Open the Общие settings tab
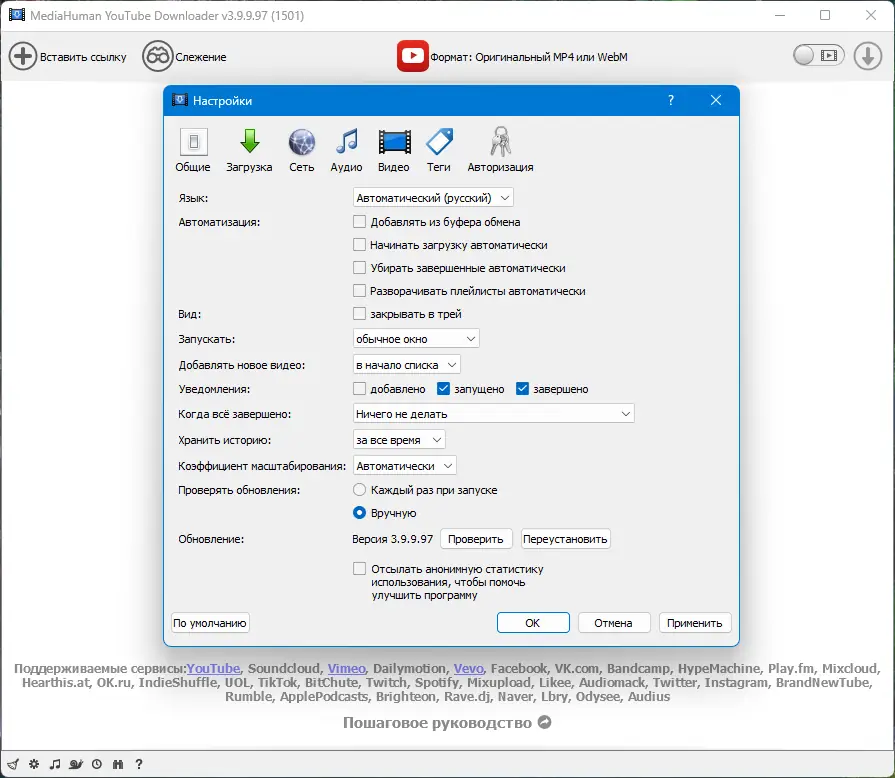895x778 pixels. [x=193, y=150]
